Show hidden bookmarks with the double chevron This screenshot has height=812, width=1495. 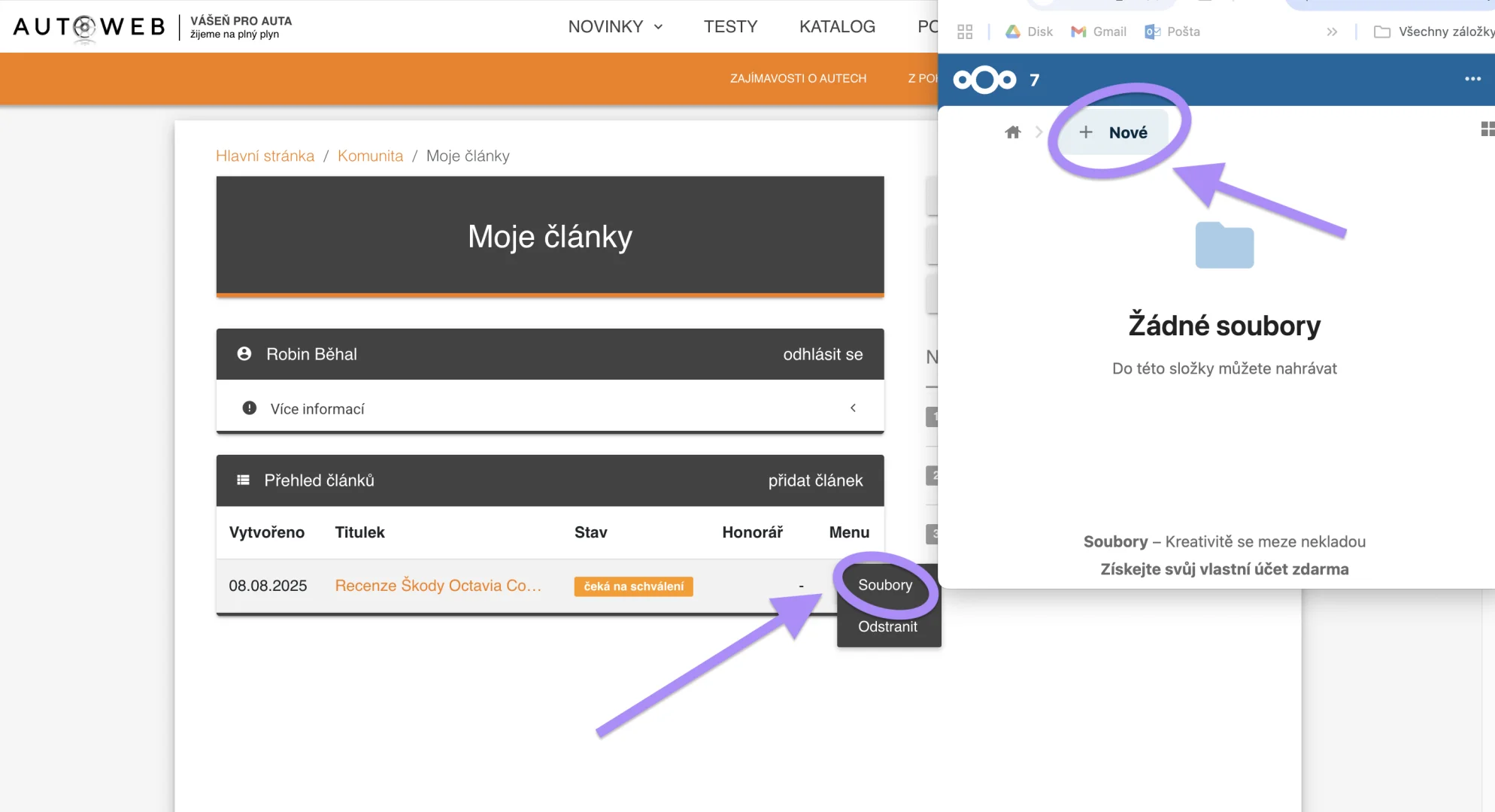click(x=1332, y=32)
